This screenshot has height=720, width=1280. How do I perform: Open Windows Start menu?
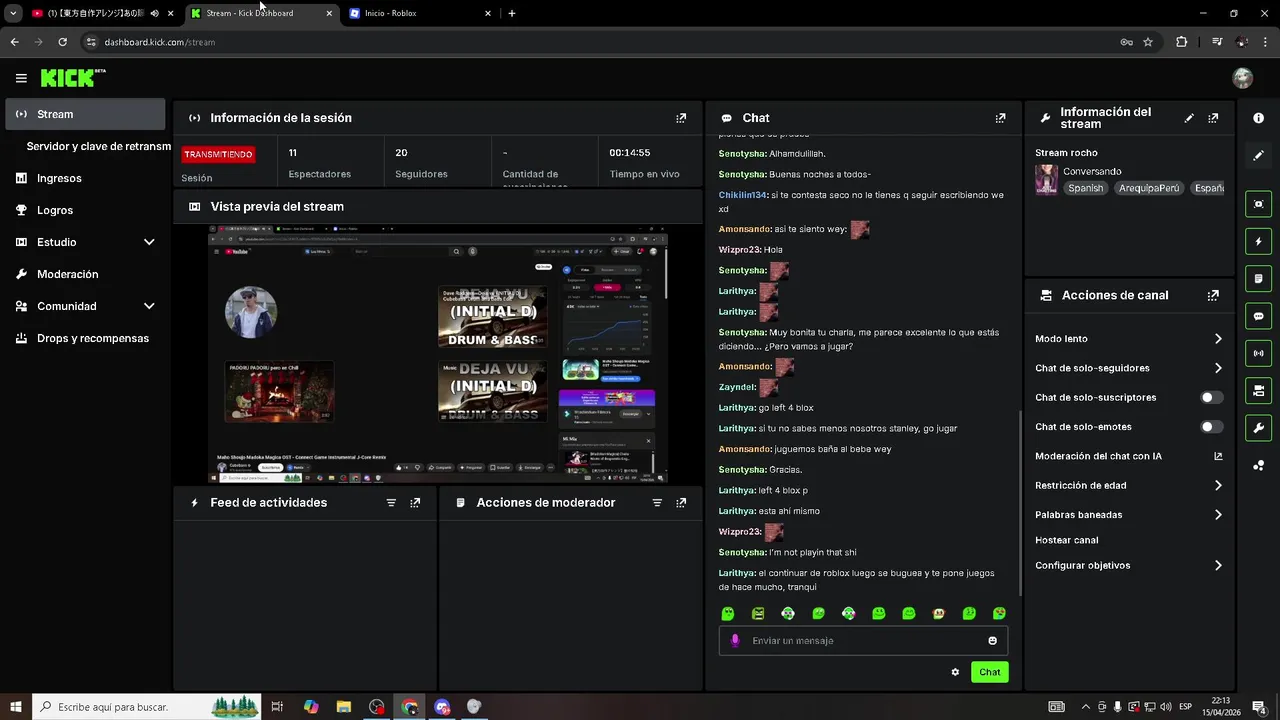15,707
